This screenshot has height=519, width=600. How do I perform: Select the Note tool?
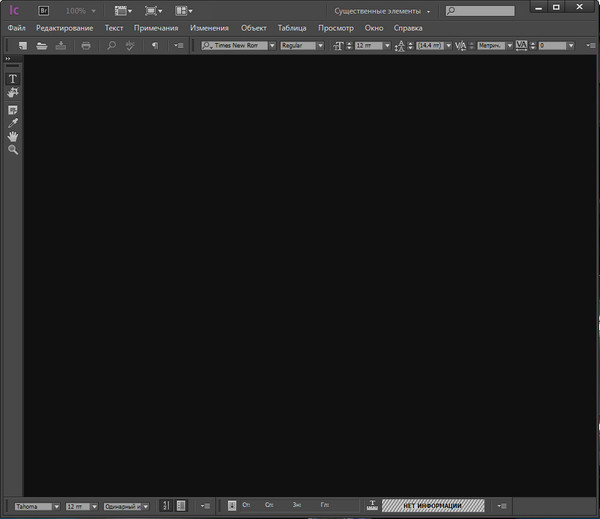coord(13,109)
